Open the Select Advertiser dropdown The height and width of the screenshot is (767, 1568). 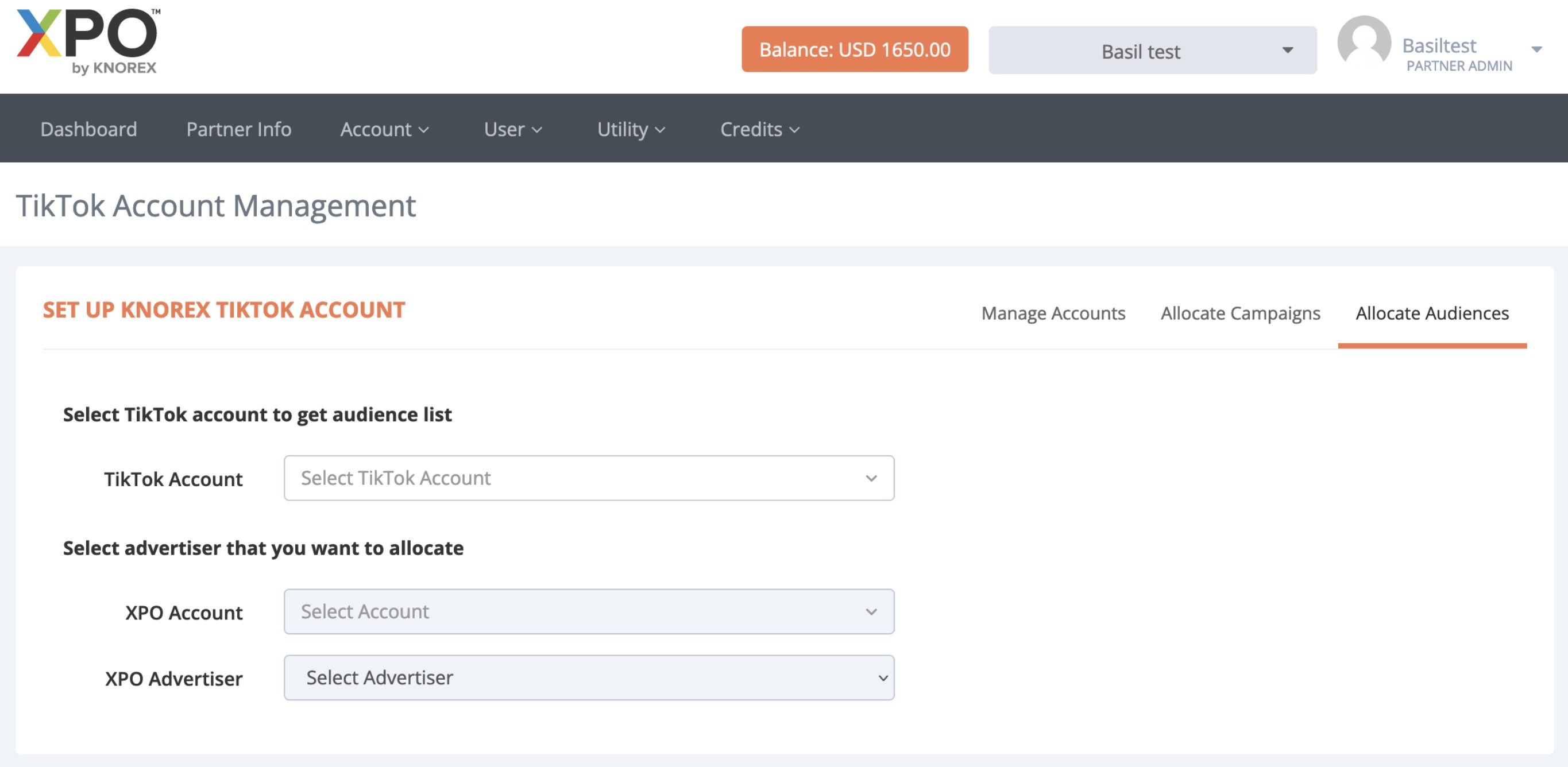[x=588, y=677]
